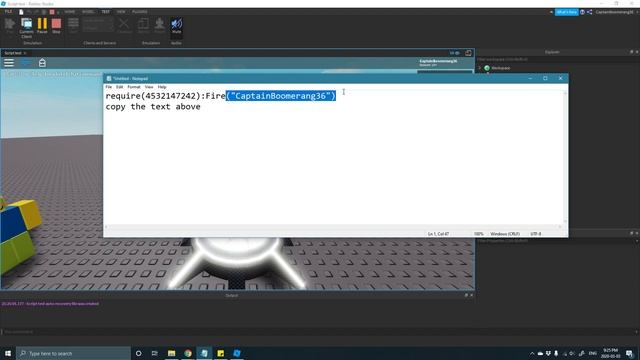Show hidden system tray icons
Viewport: 640px width, 360px height.
pos(532,353)
